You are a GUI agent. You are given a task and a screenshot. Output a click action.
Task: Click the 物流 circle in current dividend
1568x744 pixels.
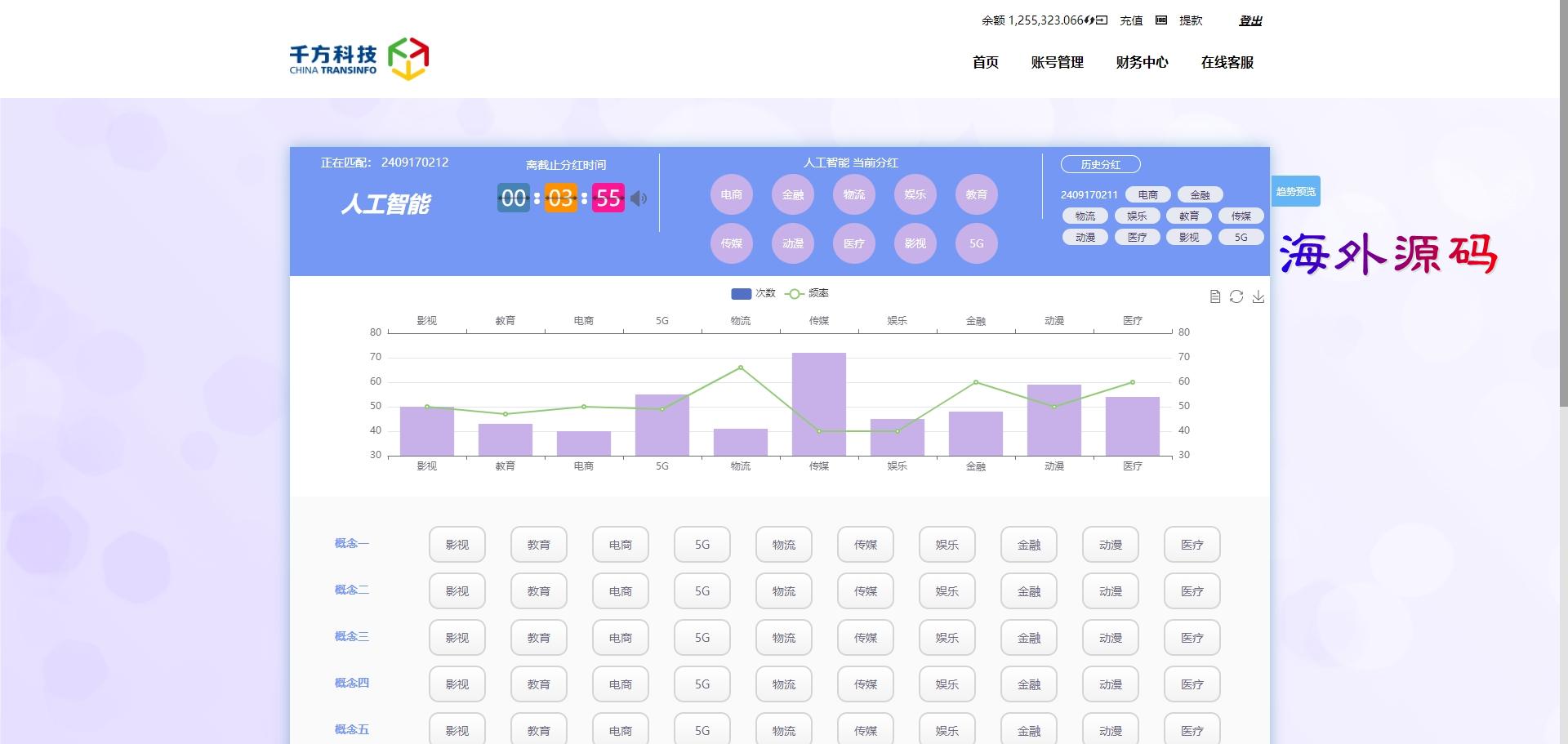854,195
